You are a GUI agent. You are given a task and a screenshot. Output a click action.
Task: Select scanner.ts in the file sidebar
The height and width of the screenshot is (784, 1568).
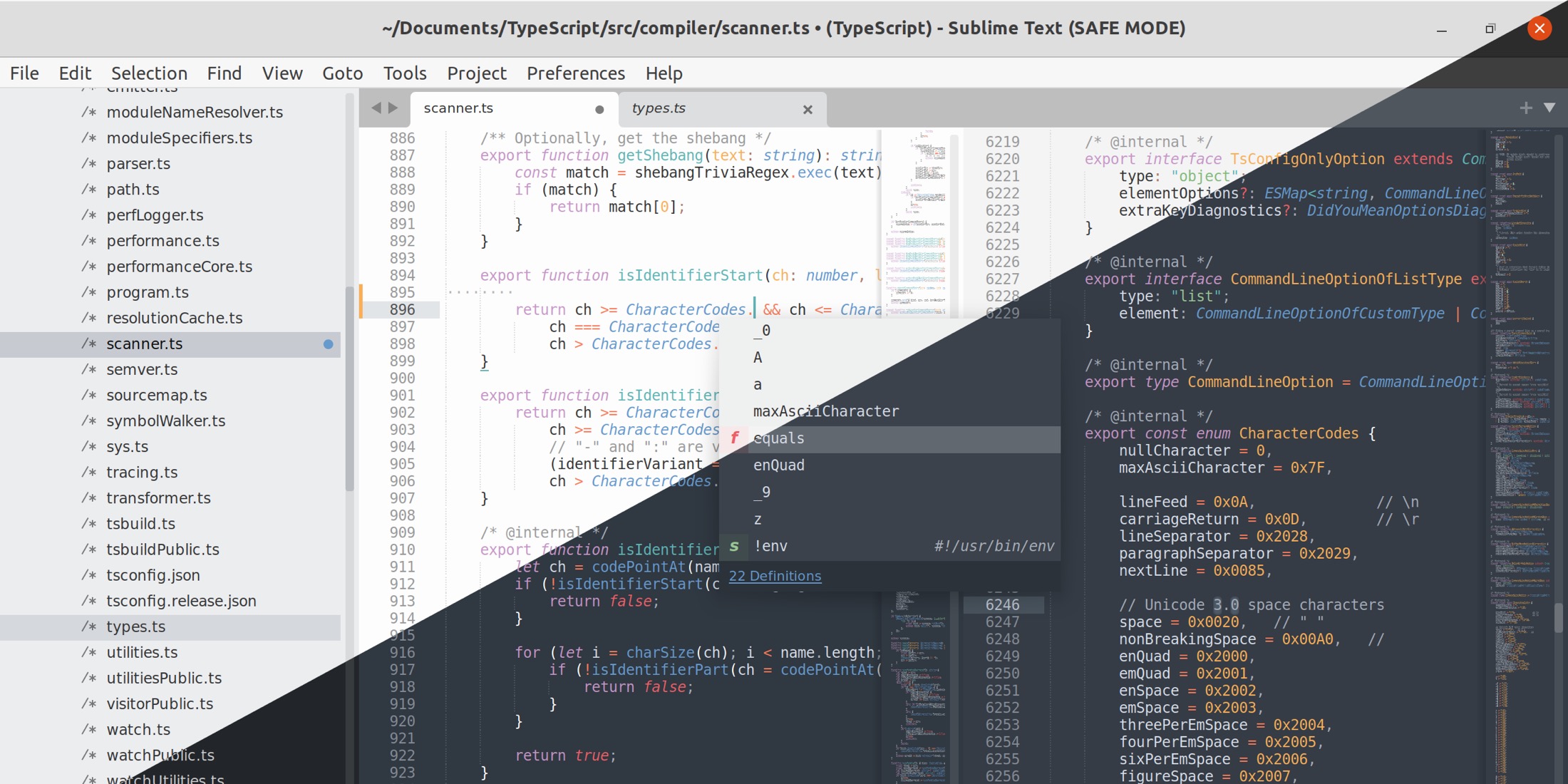(x=143, y=344)
